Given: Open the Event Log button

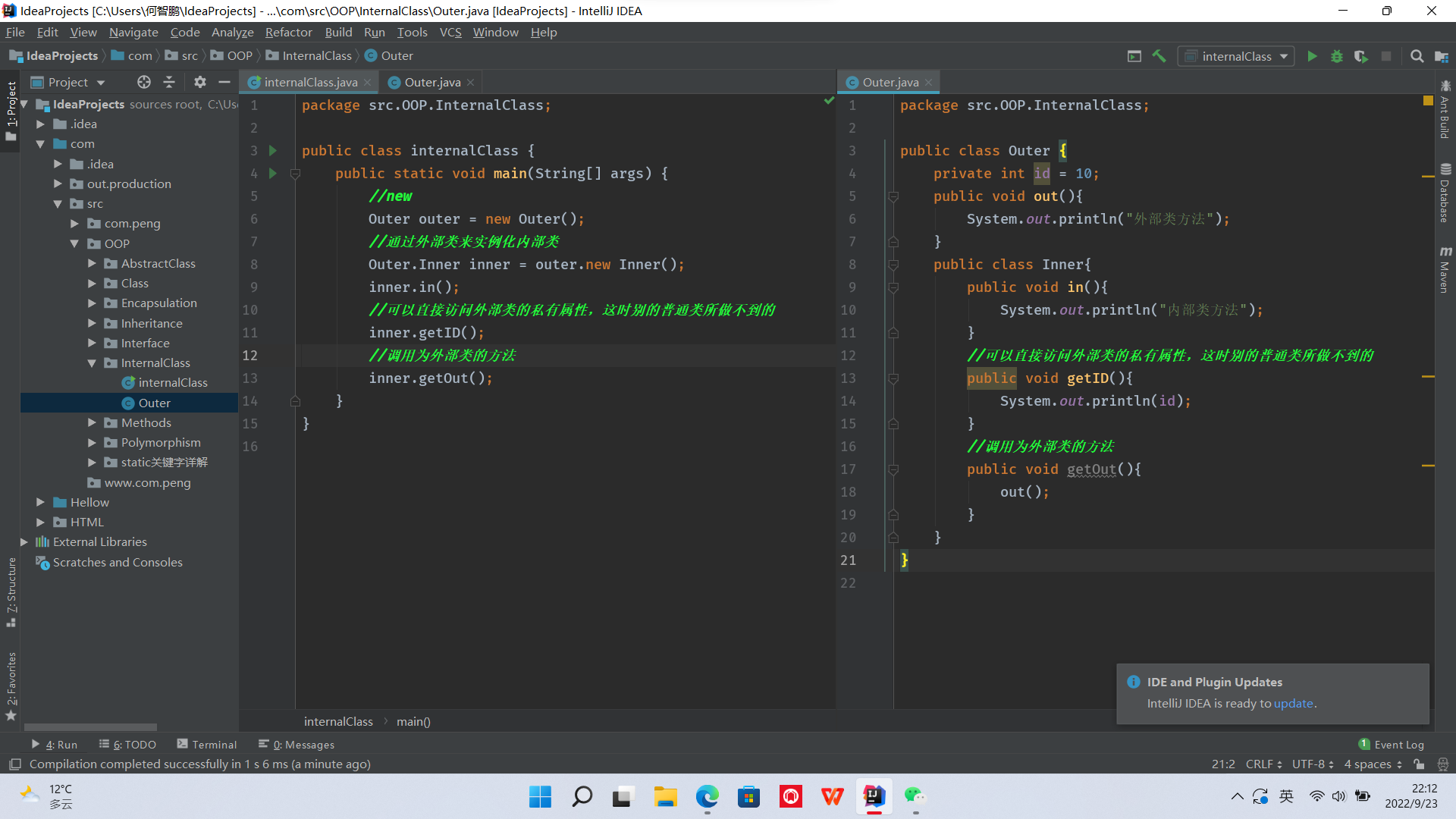Looking at the screenshot, I should [x=1392, y=745].
